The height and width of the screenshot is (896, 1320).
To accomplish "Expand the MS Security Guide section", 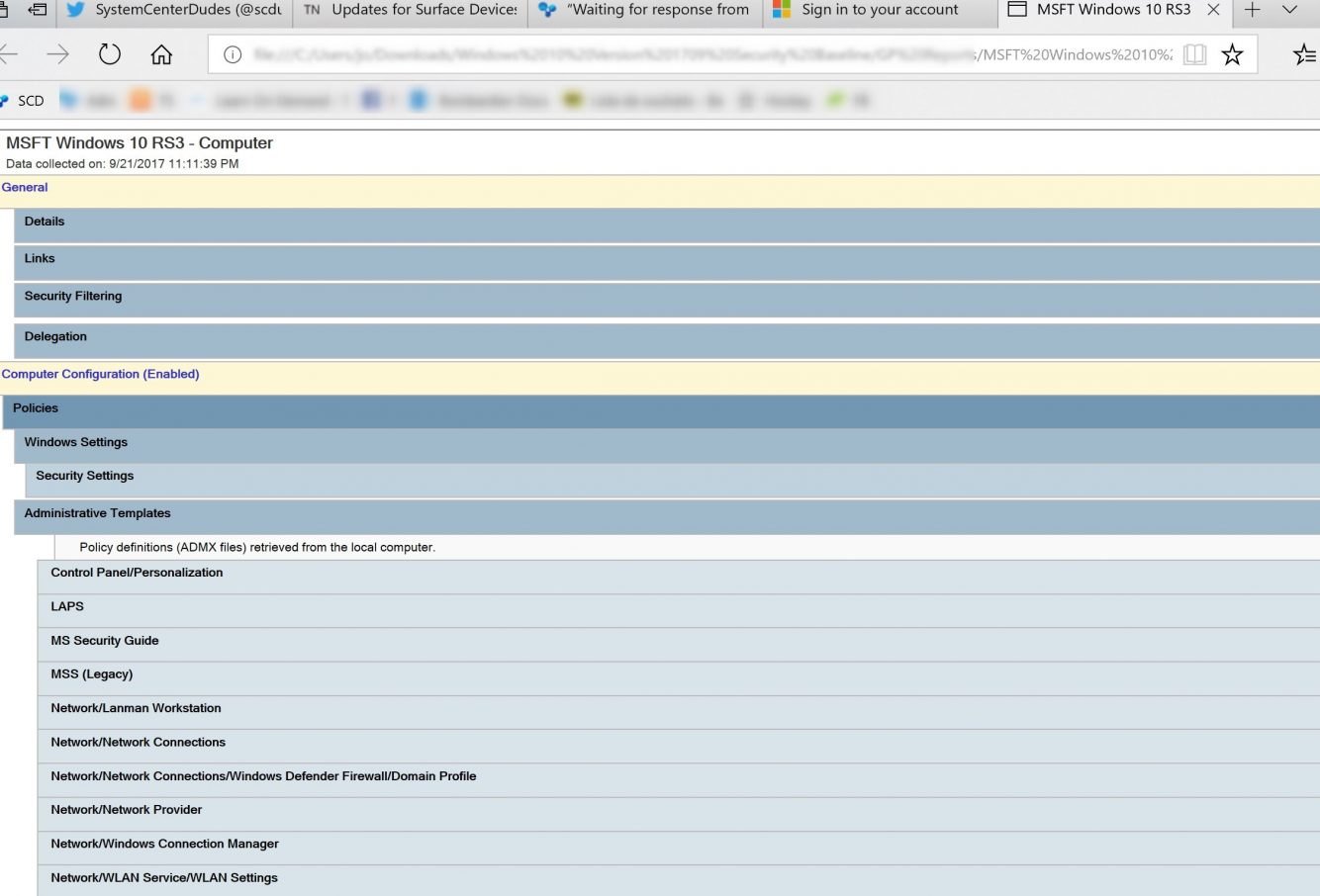I will [x=105, y=641].
